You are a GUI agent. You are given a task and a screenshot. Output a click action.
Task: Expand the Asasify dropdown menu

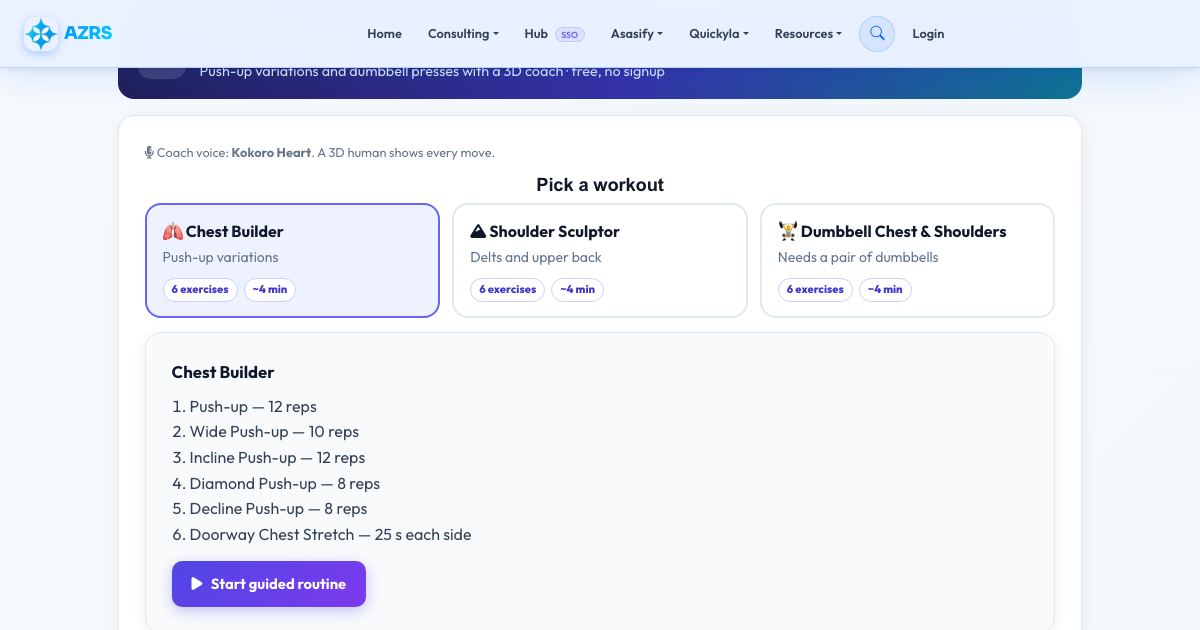click(637, 34)
